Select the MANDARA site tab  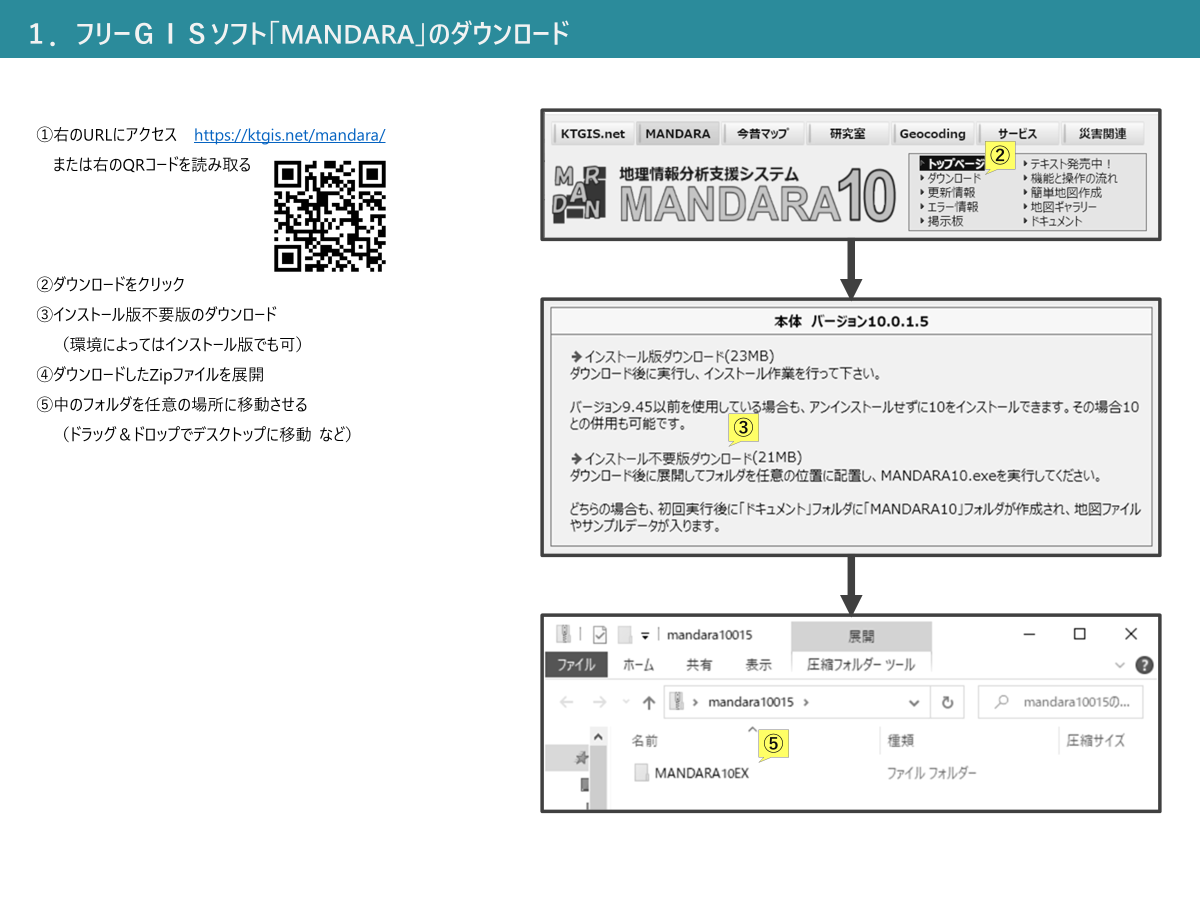click(x=678, y=133)
